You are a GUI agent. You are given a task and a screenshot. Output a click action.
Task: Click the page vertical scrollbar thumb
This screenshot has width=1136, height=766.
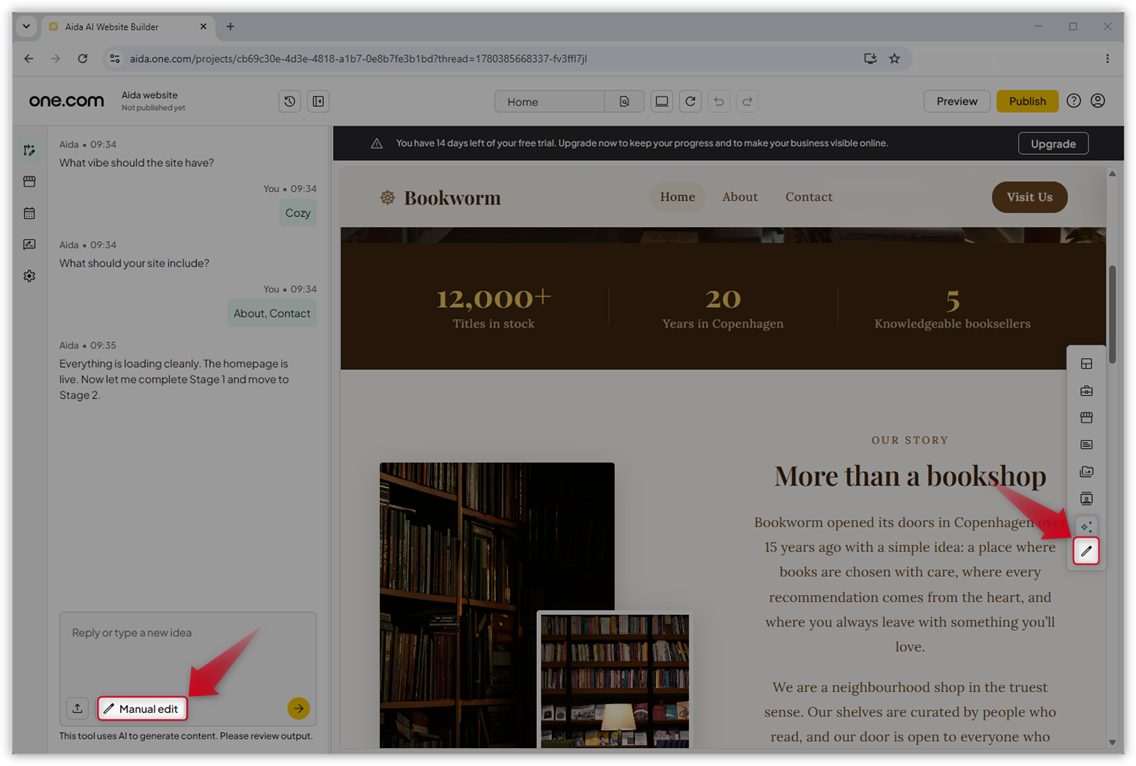click(1112, 315)
